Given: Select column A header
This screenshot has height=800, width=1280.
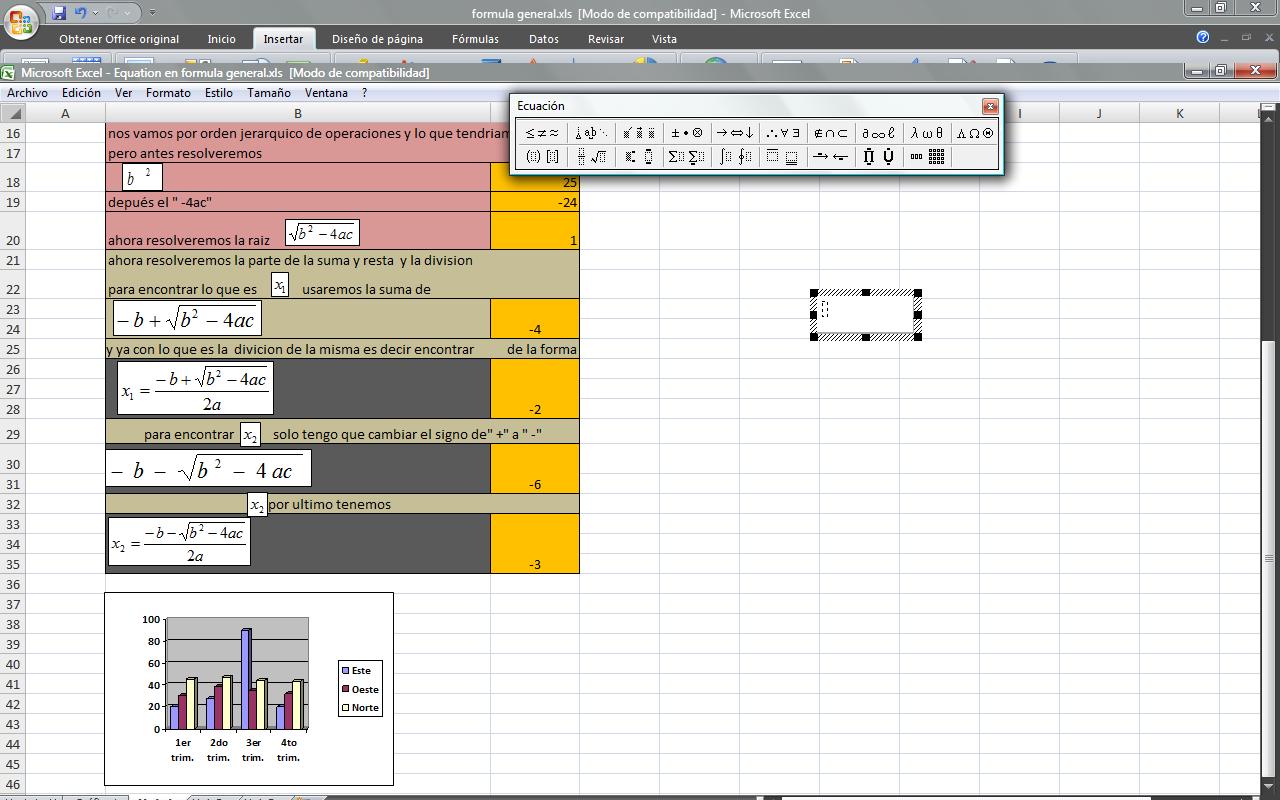Looking at the screenshot, I should point(65,113).
